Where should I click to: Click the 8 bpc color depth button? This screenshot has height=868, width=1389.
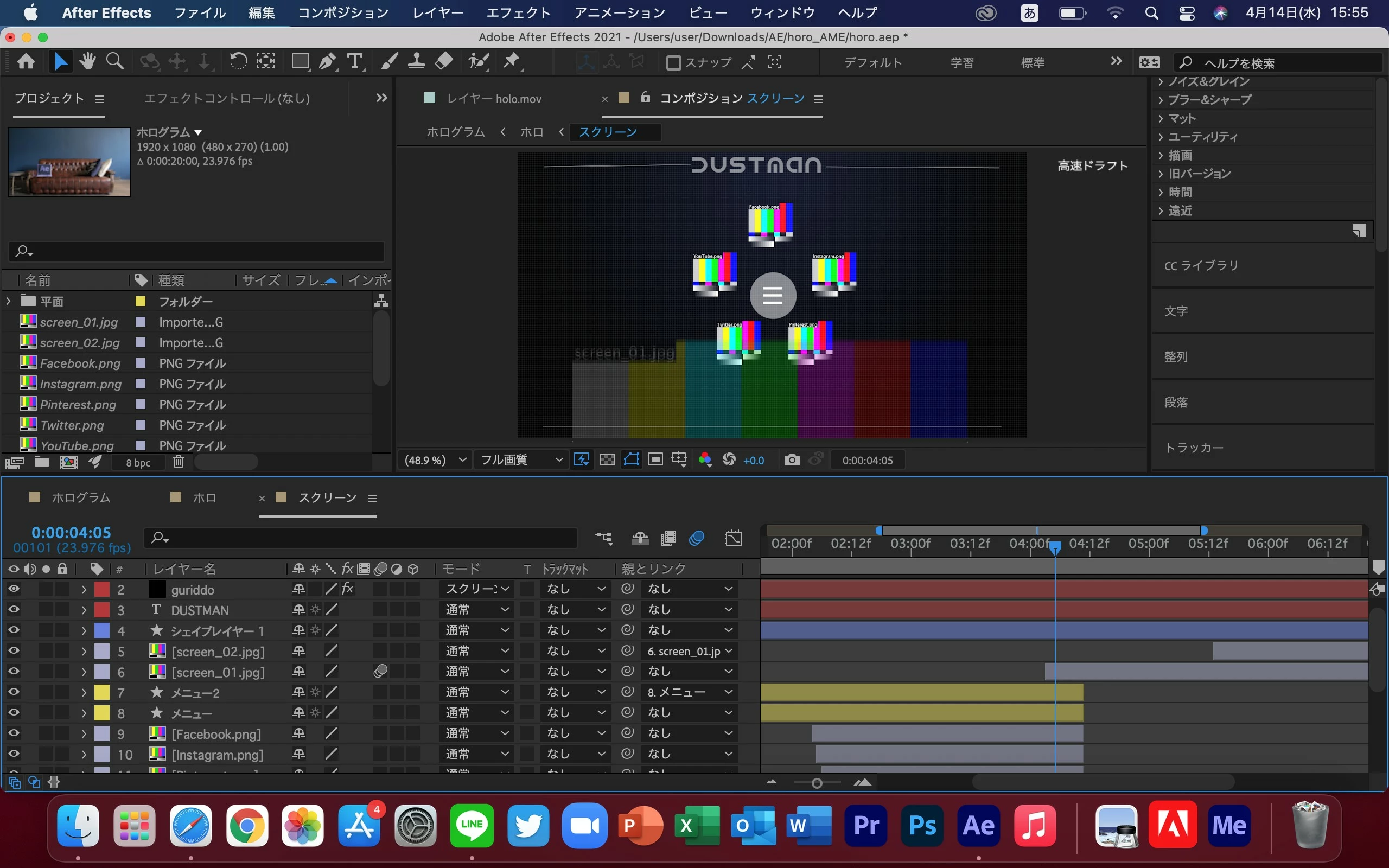point(138,462)
